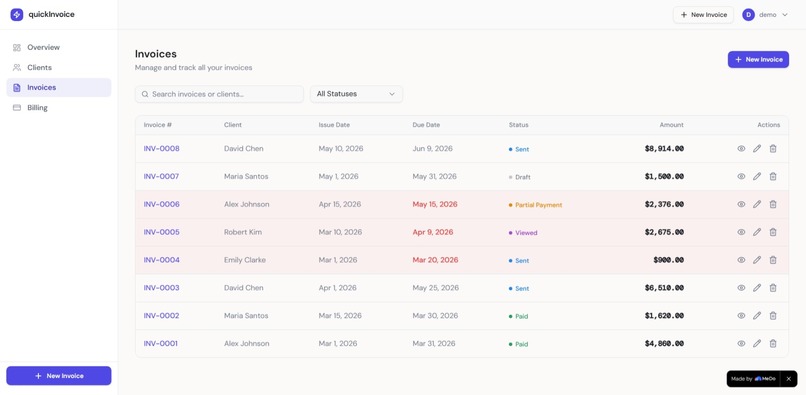
Task: Click the overdue date Mar 20, 2026
Action: pyautogui.click(x=435, y=260)
